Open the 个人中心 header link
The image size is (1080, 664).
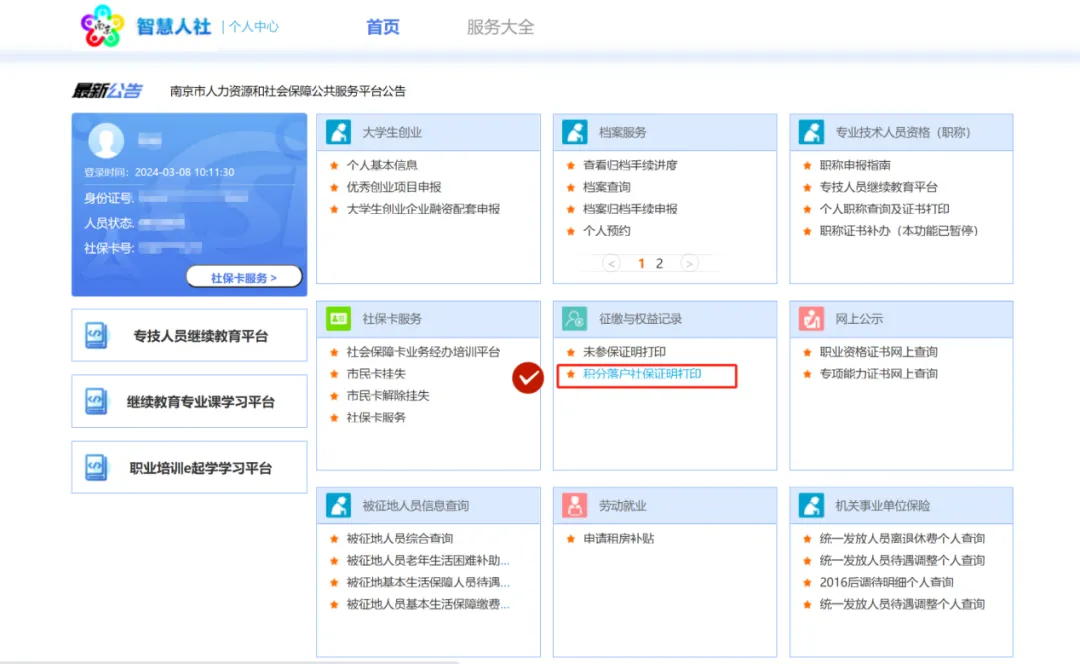tap(254, 27)
